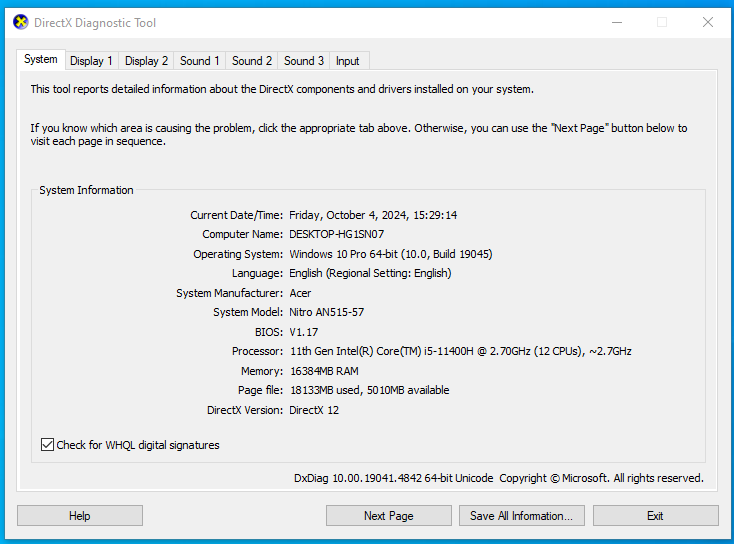The height and width of the screenshot is (544, 734).
Task: Select the Sound 2 tab
Action: [x=252, y=61]
